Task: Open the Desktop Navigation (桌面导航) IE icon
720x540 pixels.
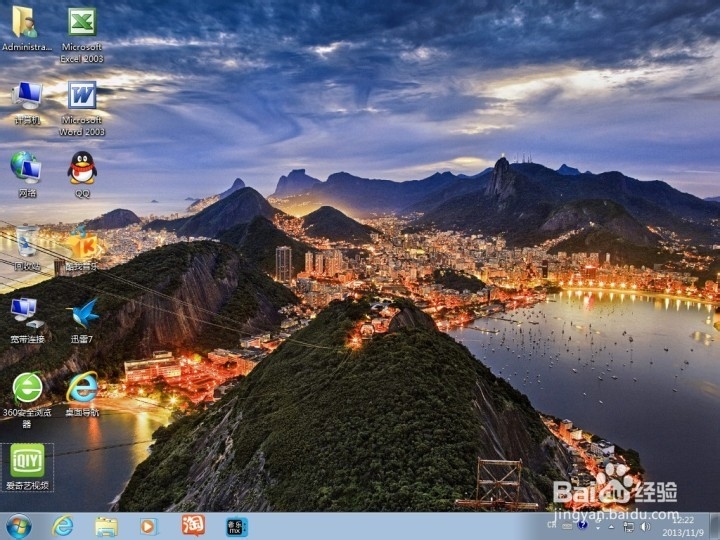Action: point(82,394)
